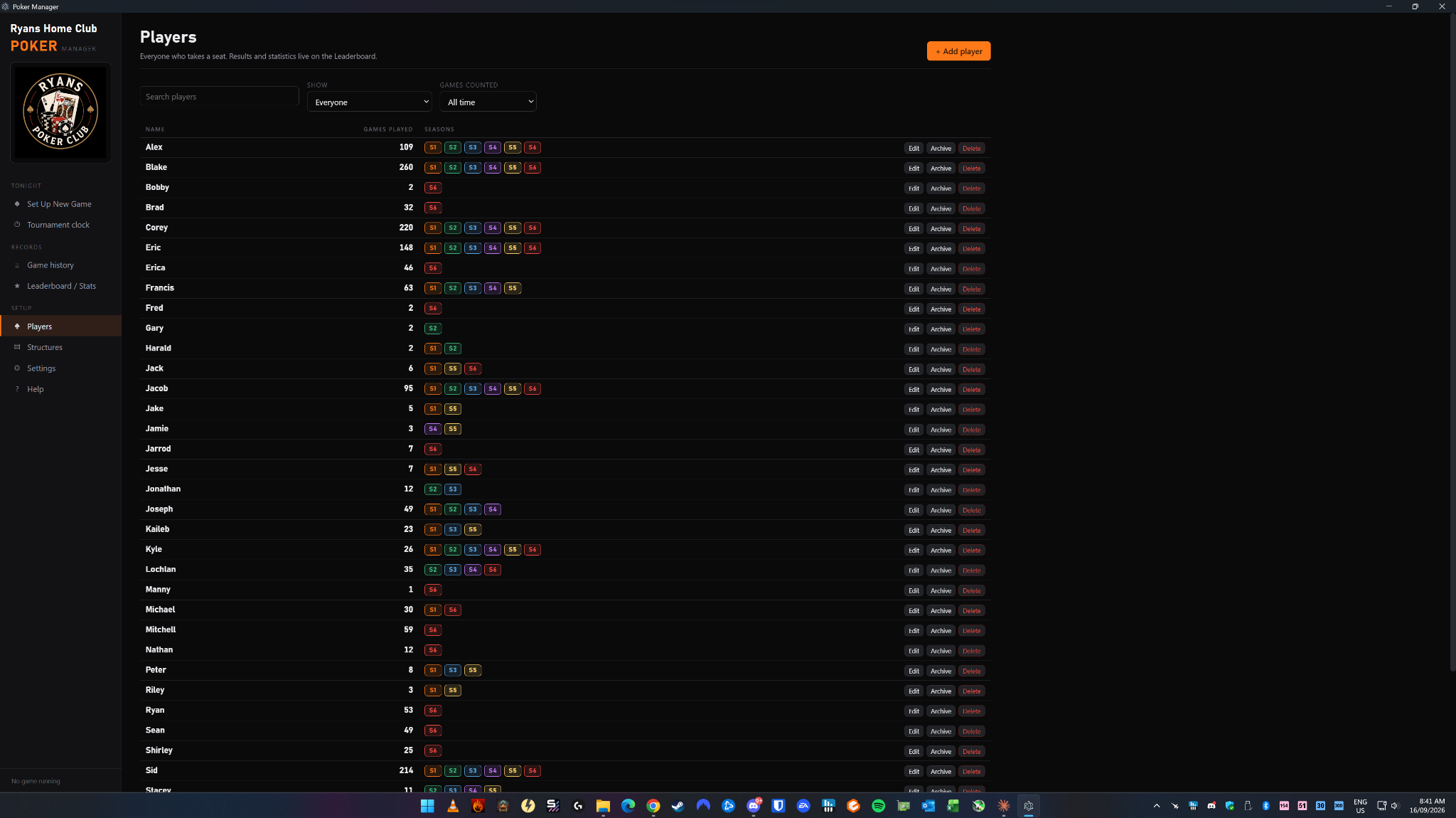
Task: Open the Structures setup page
Action: pos(61,347)
